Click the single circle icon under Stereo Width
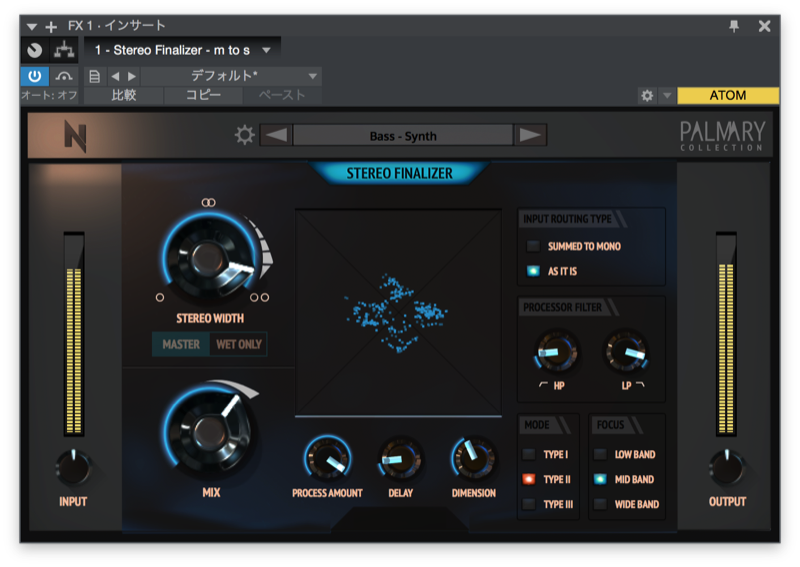The image size is (800, 567). point(160,298)
